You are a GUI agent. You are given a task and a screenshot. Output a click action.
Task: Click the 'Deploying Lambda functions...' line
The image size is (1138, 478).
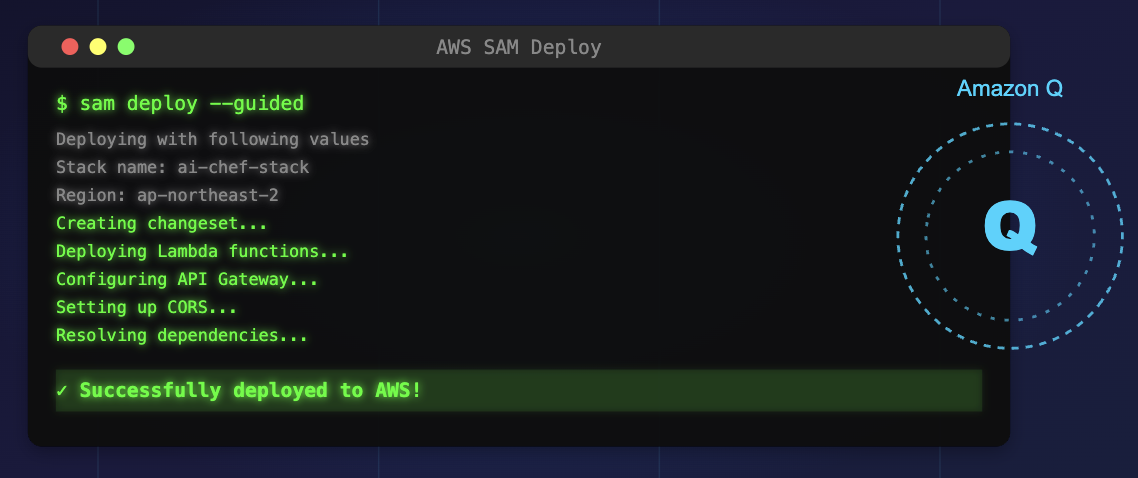pyautogui.click(x=202, y=252)
